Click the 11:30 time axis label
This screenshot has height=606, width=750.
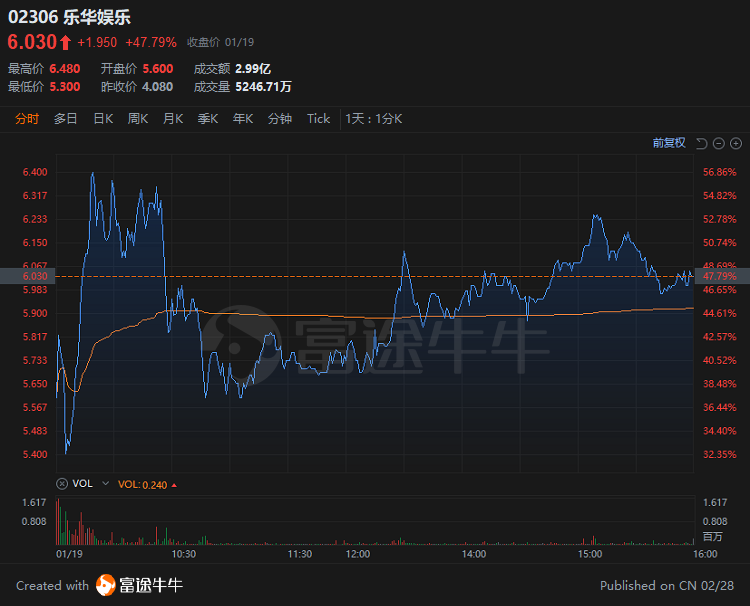coord(300,554)
